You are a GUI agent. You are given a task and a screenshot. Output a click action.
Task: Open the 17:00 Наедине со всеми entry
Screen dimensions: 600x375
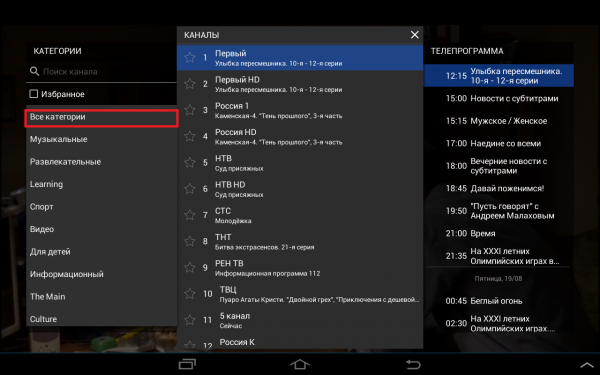(x=499, y=143)
